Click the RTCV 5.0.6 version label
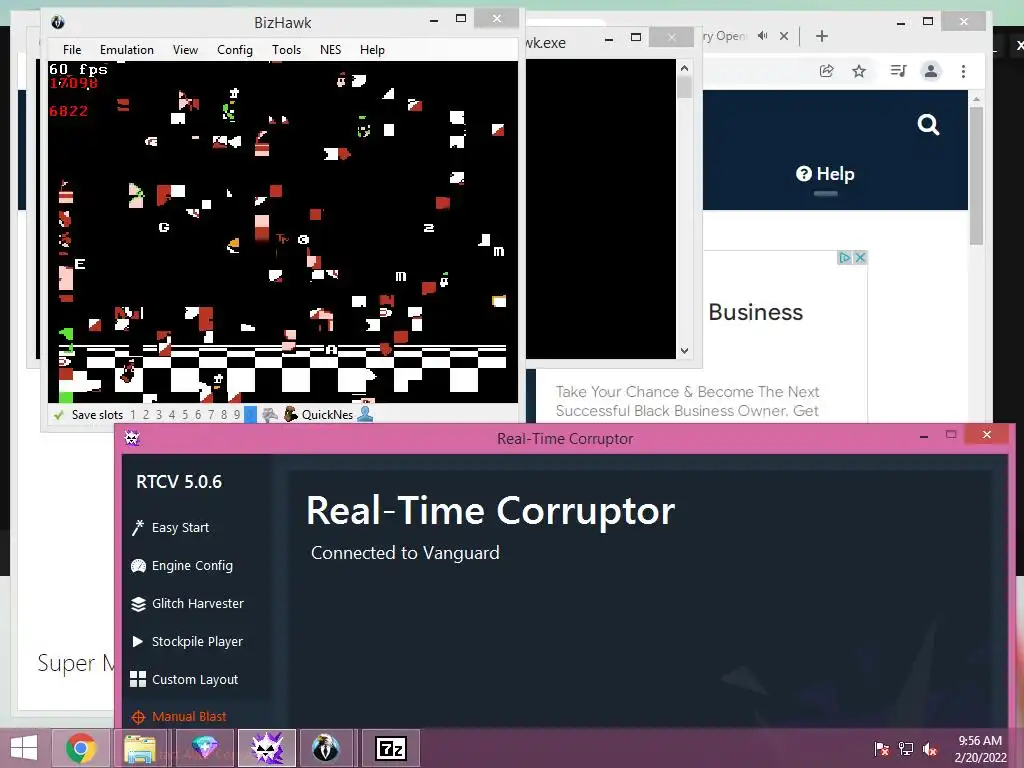1024x768 pixels. coord(179,482)
